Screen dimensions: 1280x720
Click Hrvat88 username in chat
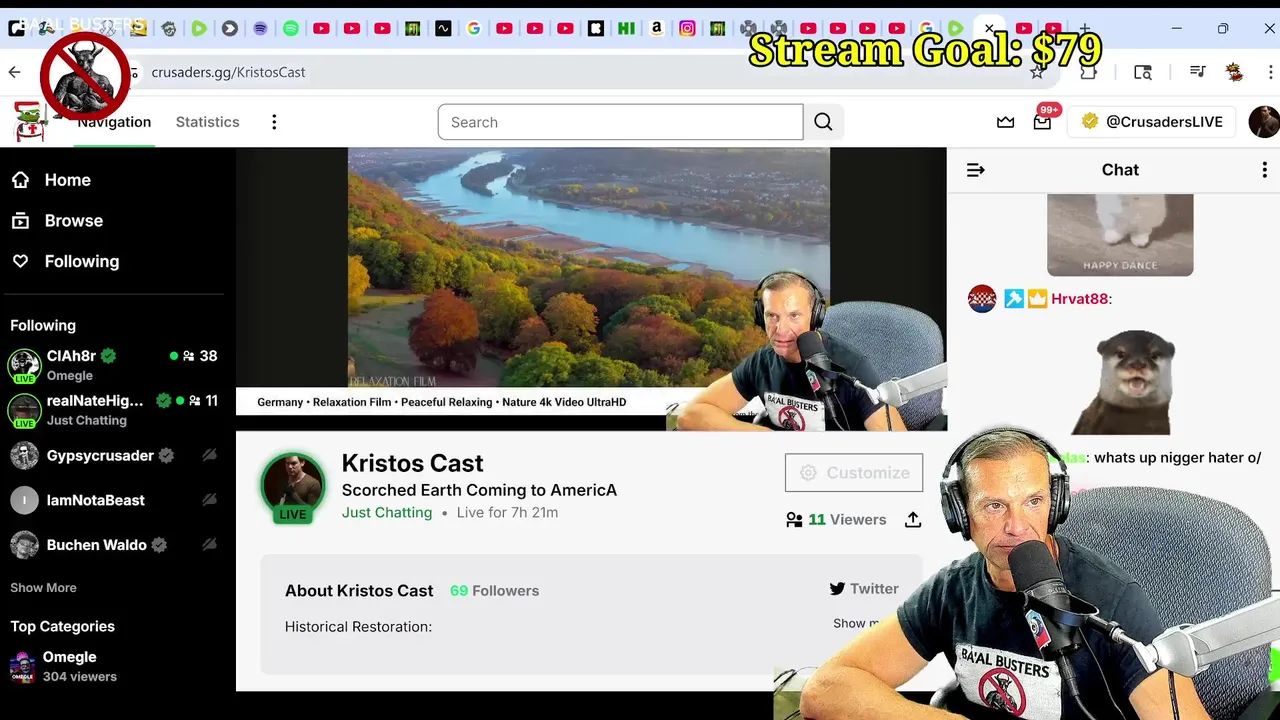click(1080, 299)
